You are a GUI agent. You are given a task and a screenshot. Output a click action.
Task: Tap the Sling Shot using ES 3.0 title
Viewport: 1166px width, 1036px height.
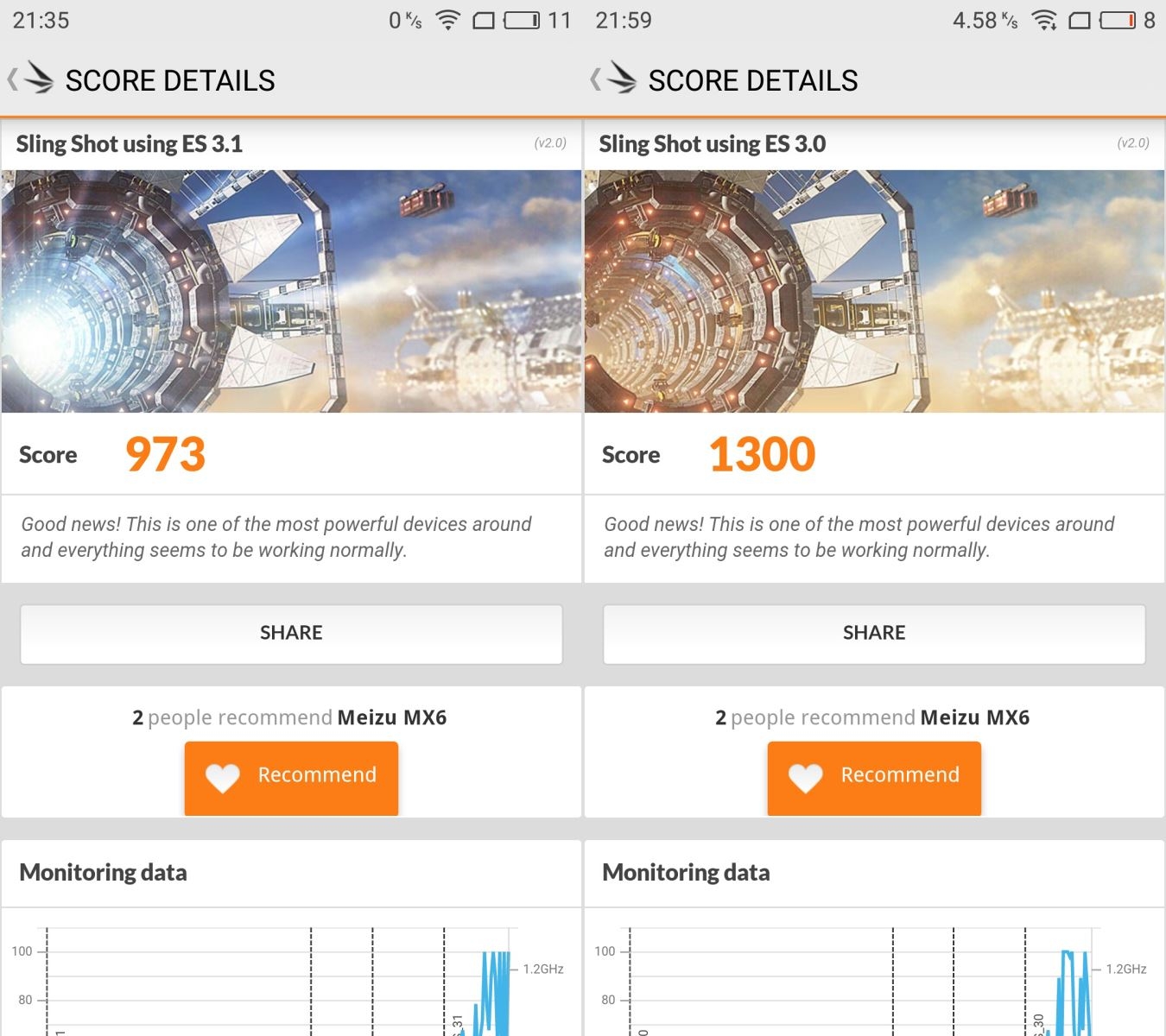(x=713, y=144)
